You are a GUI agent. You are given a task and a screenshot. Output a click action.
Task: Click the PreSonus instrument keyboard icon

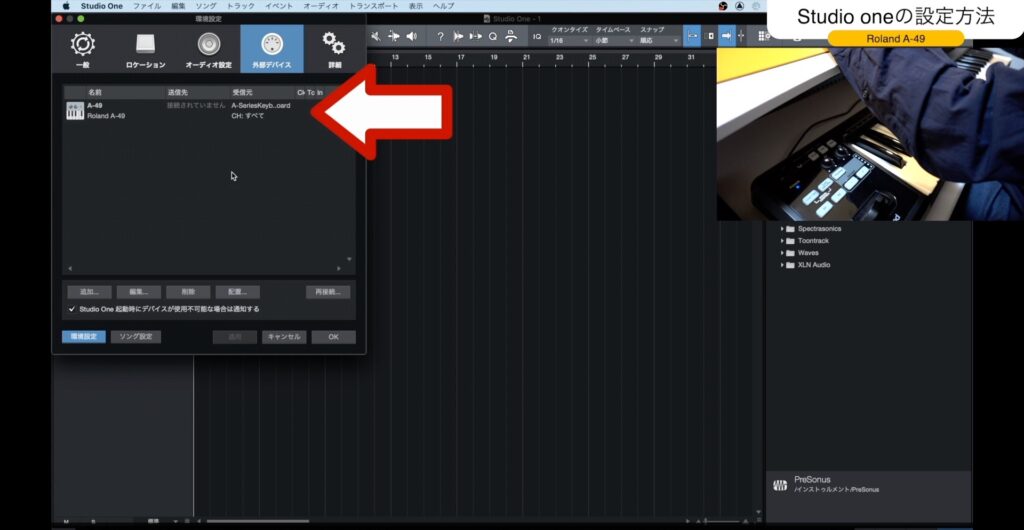(x=780, y=485)
